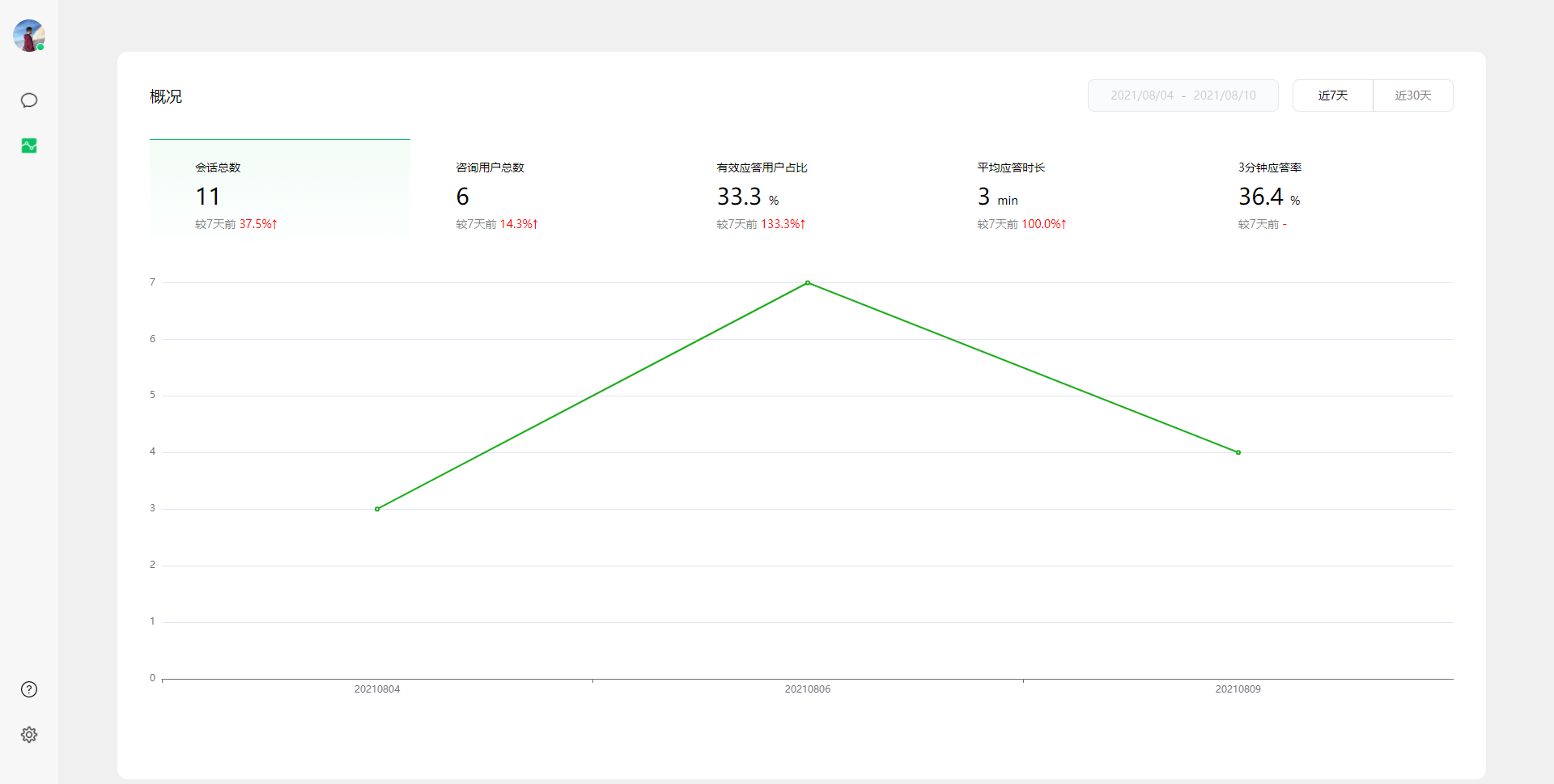Viewport: 1554px width, 784px height.
Task: Click the 20210806 x-axis label
Action: (808, 689)
